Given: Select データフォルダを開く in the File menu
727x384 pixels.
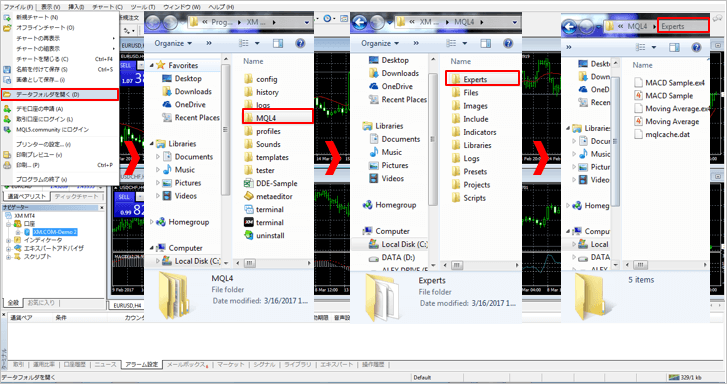Looking at the screenshot, I should click(x=59, y=95).
